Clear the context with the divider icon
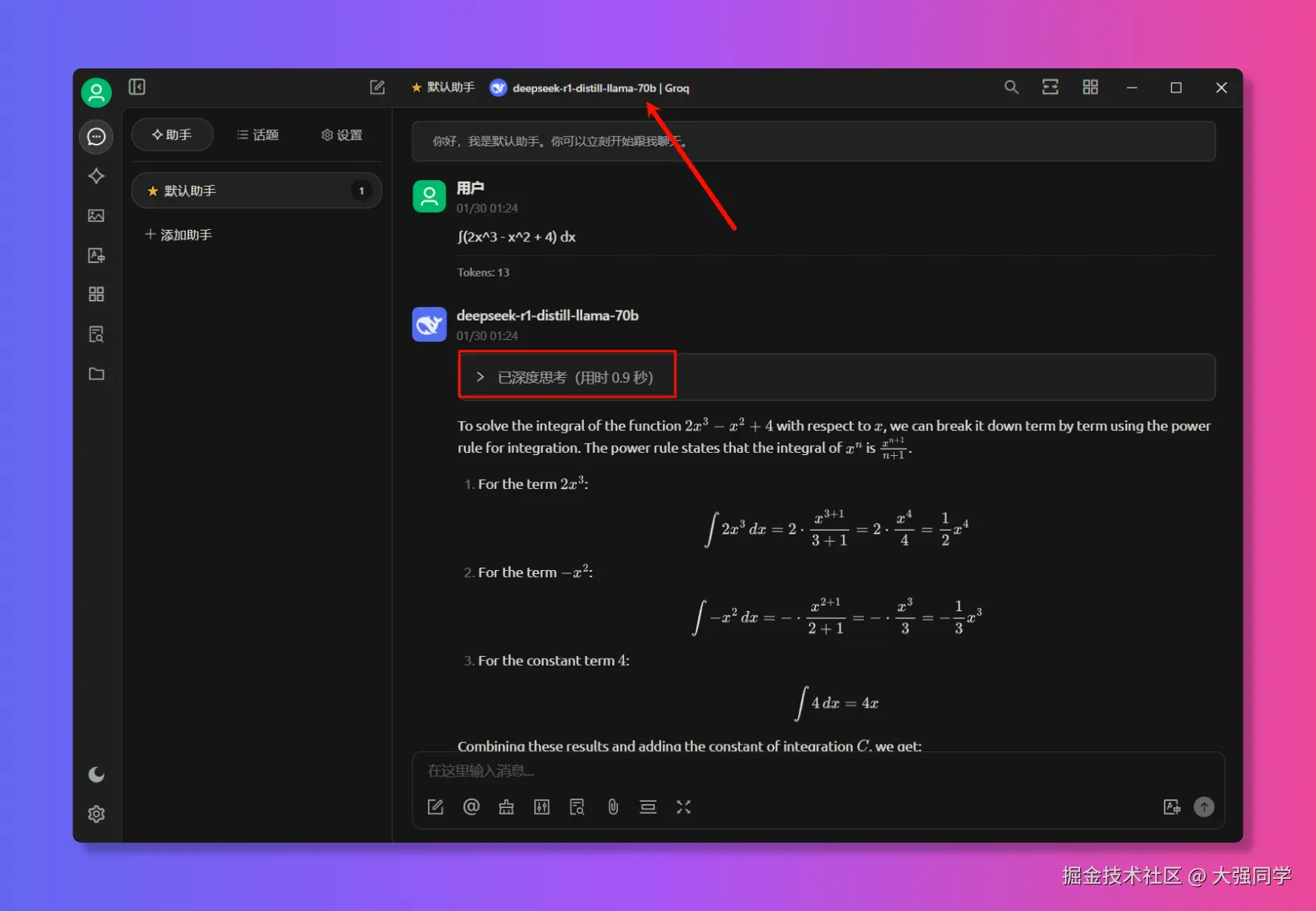 tap(648, 807)
